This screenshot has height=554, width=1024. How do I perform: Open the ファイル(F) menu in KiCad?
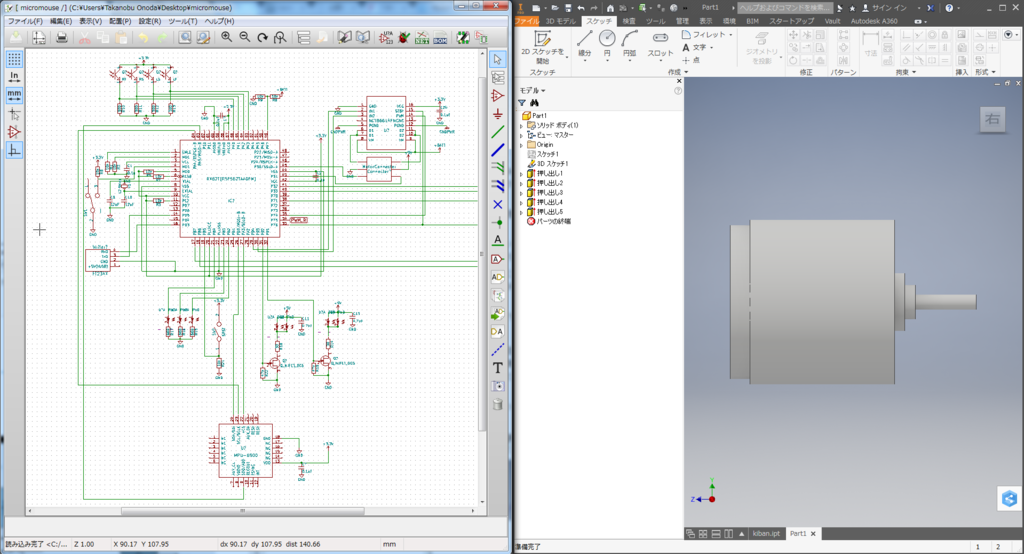pyautogui.click(x=25, y=21)
